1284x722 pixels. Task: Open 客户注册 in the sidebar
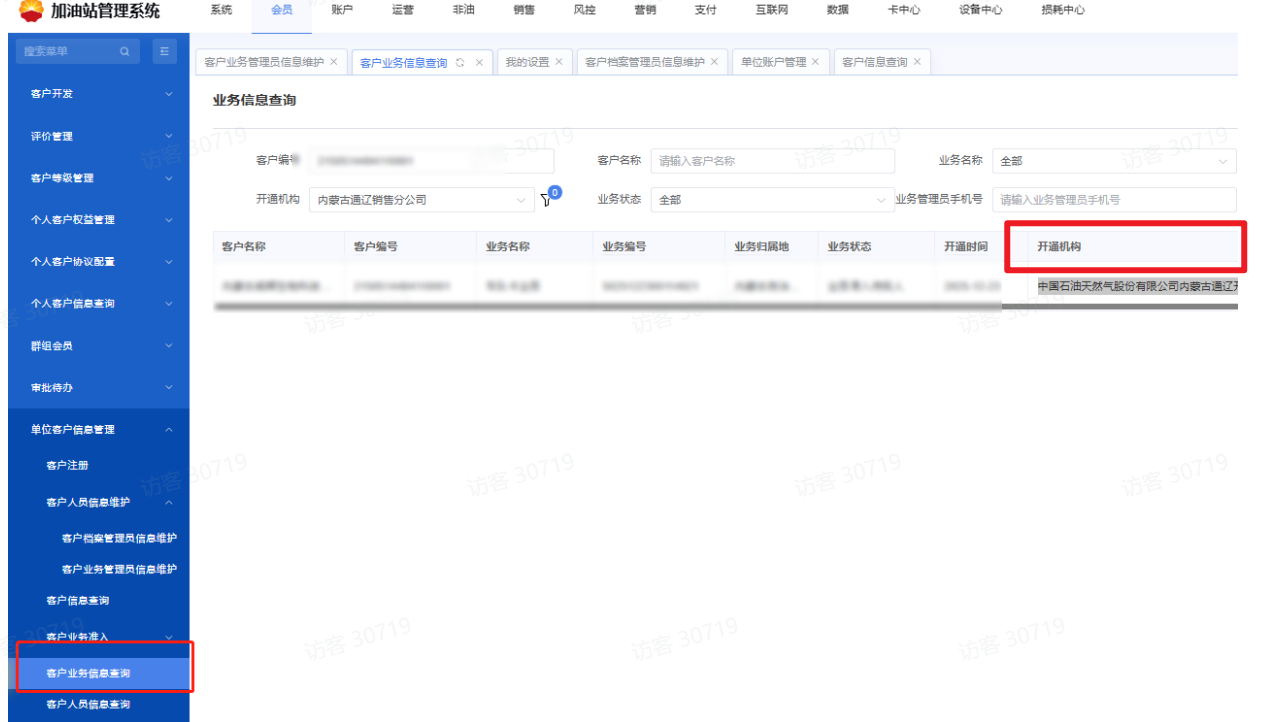point(68,466)
